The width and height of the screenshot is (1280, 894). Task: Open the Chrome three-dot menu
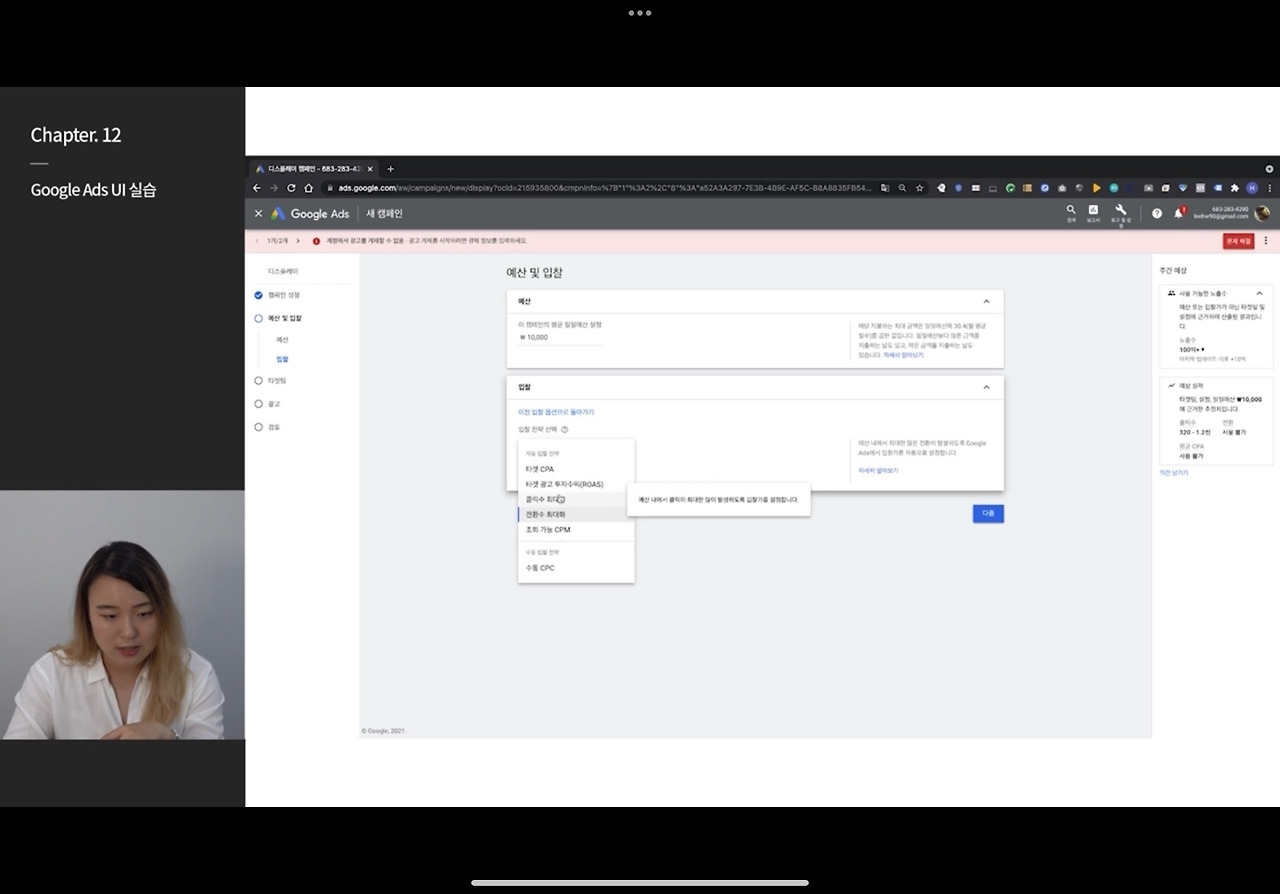click(x=1270, y=188)
